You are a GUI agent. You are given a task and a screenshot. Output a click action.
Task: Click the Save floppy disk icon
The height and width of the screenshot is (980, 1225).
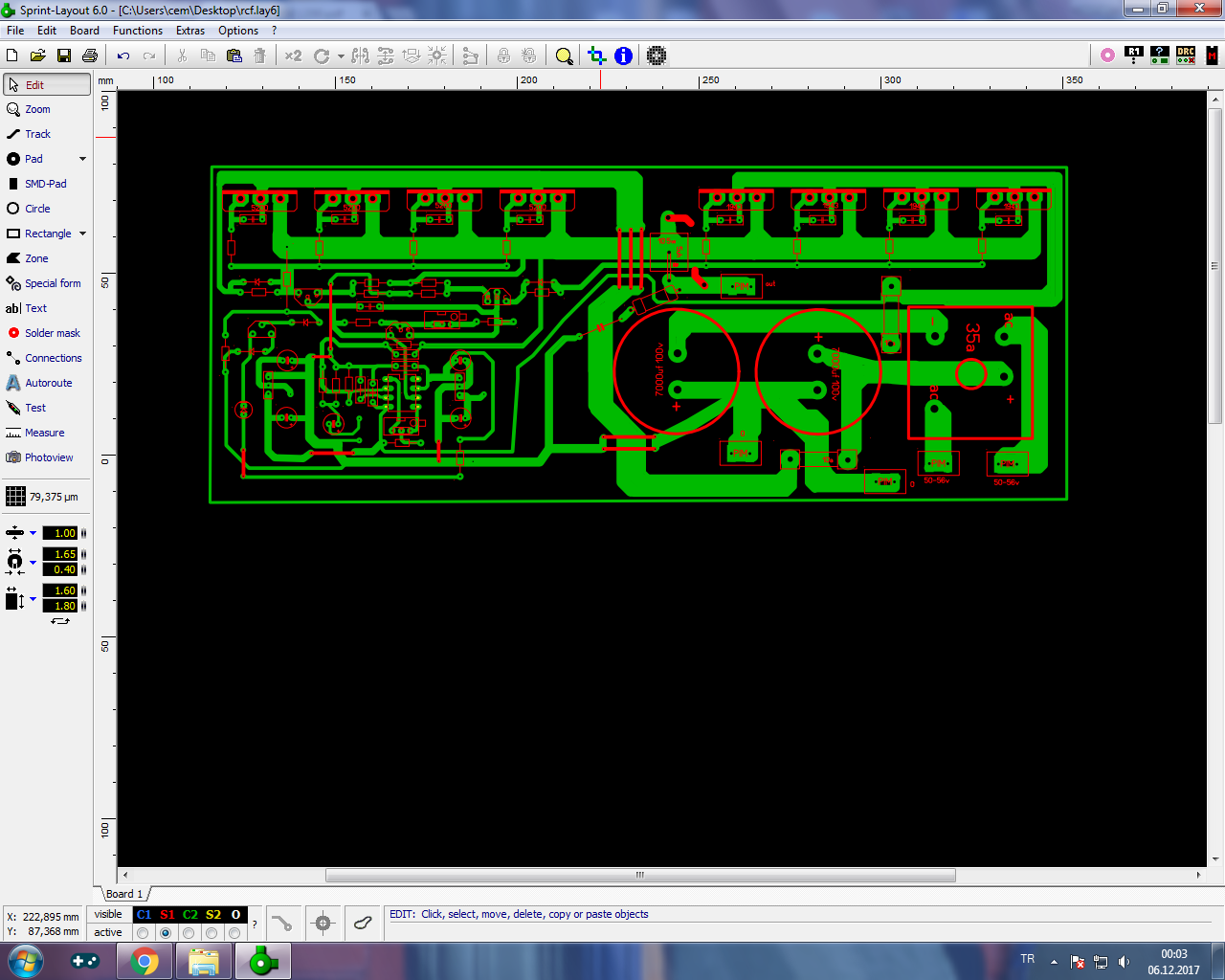coord(64,56)
